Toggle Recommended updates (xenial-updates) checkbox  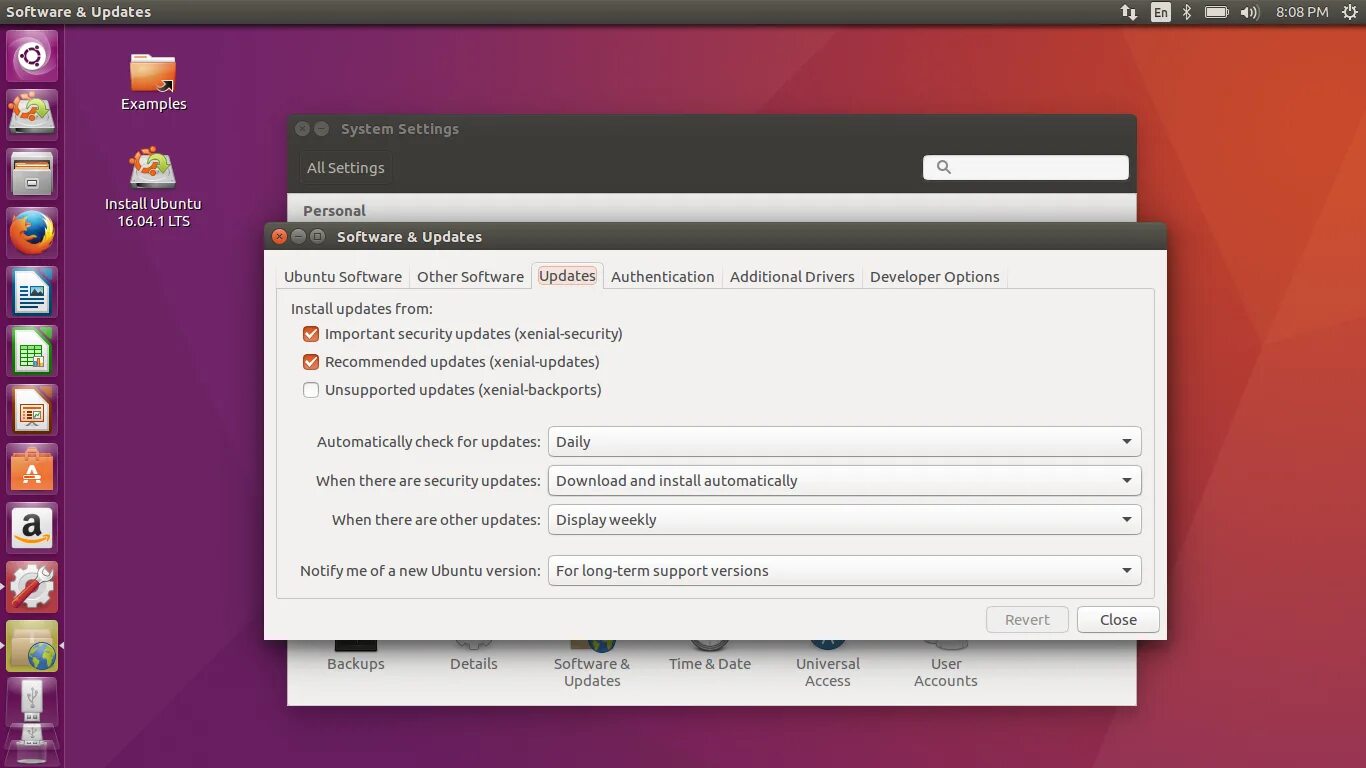pyautogui.click(x=311, y=362)
